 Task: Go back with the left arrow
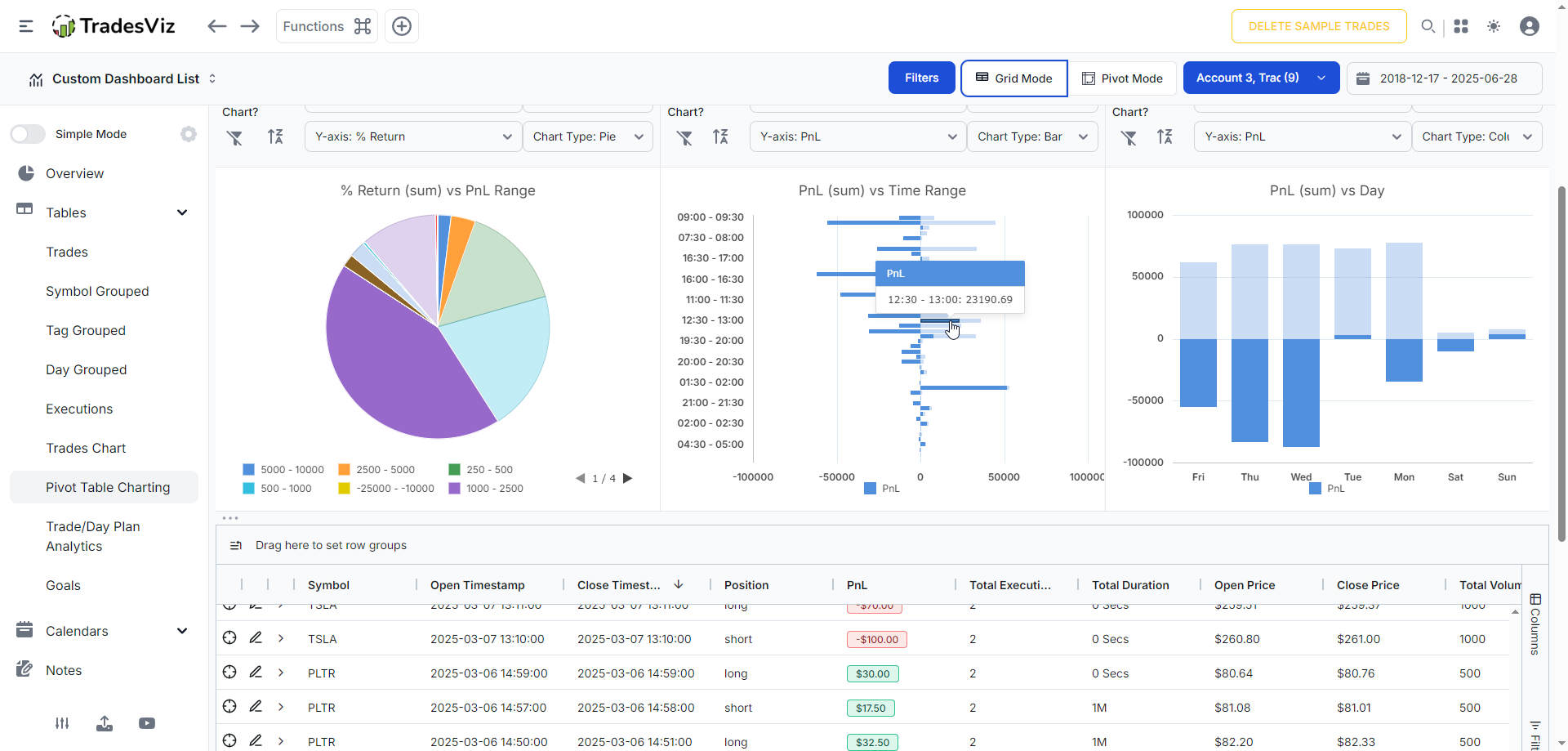(x=216, y=26)
